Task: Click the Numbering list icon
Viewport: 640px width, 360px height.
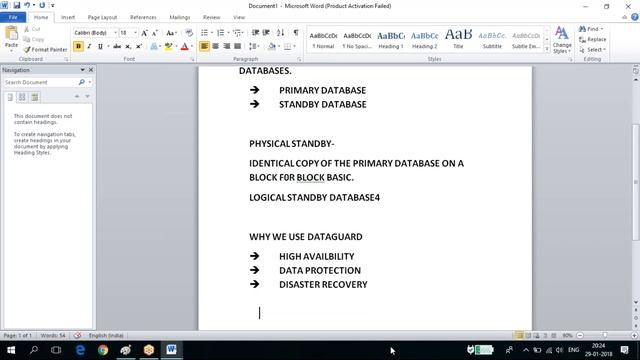Action: pyautogui.click(x=220, y=33)
